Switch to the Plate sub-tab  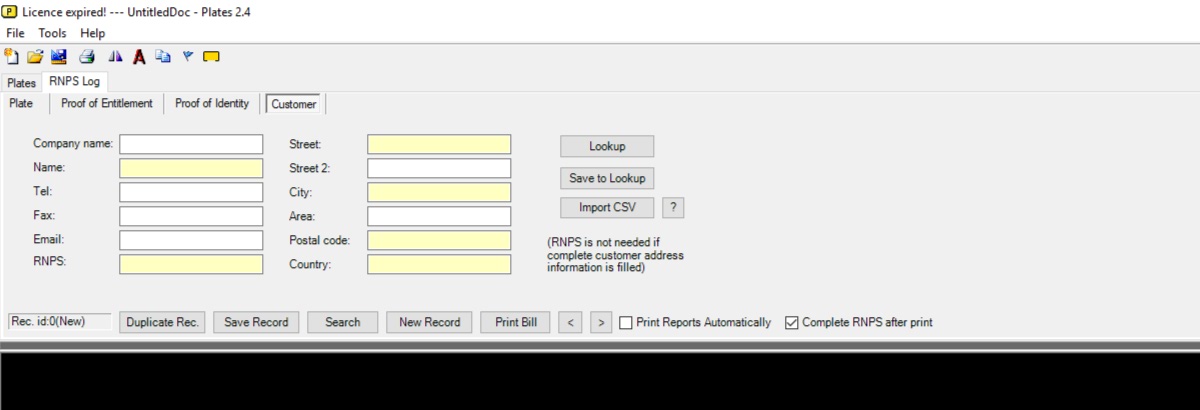coord(22,103)
